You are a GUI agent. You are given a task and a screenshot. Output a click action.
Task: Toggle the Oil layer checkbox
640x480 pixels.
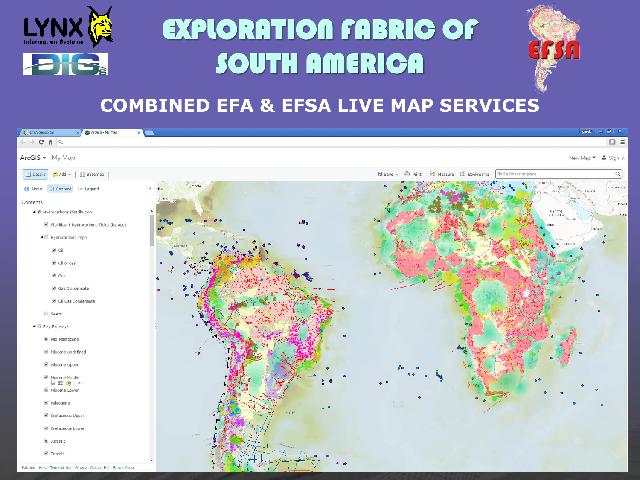54,250
